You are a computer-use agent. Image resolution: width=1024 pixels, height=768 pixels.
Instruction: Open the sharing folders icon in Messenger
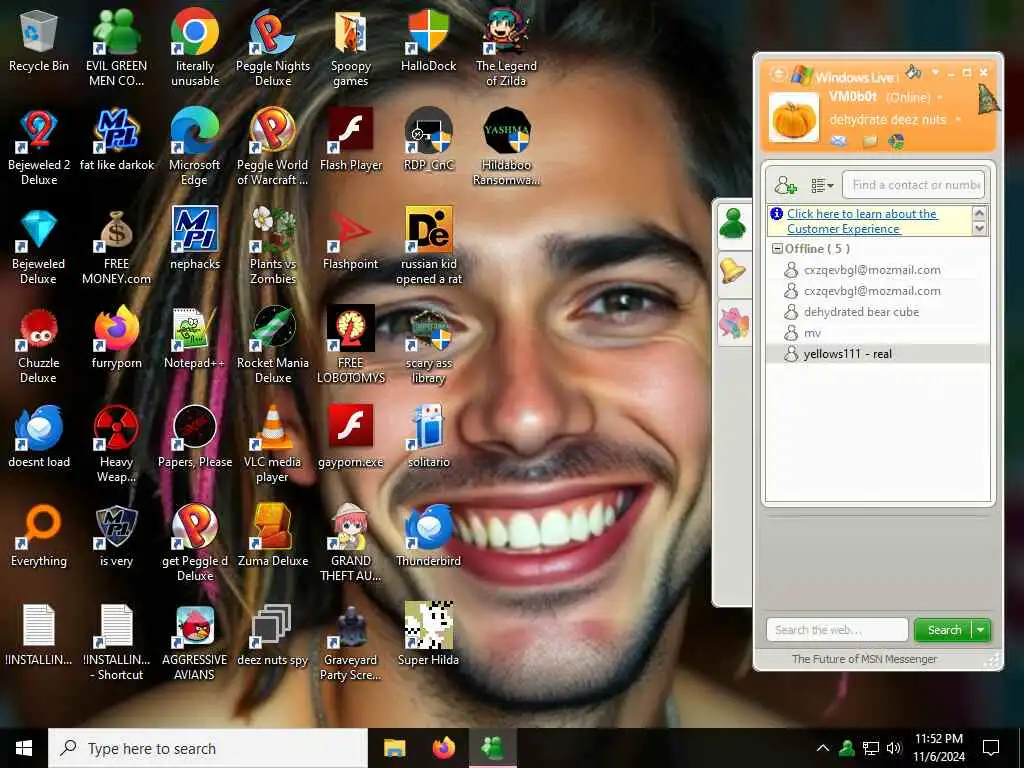click(870, 140)
